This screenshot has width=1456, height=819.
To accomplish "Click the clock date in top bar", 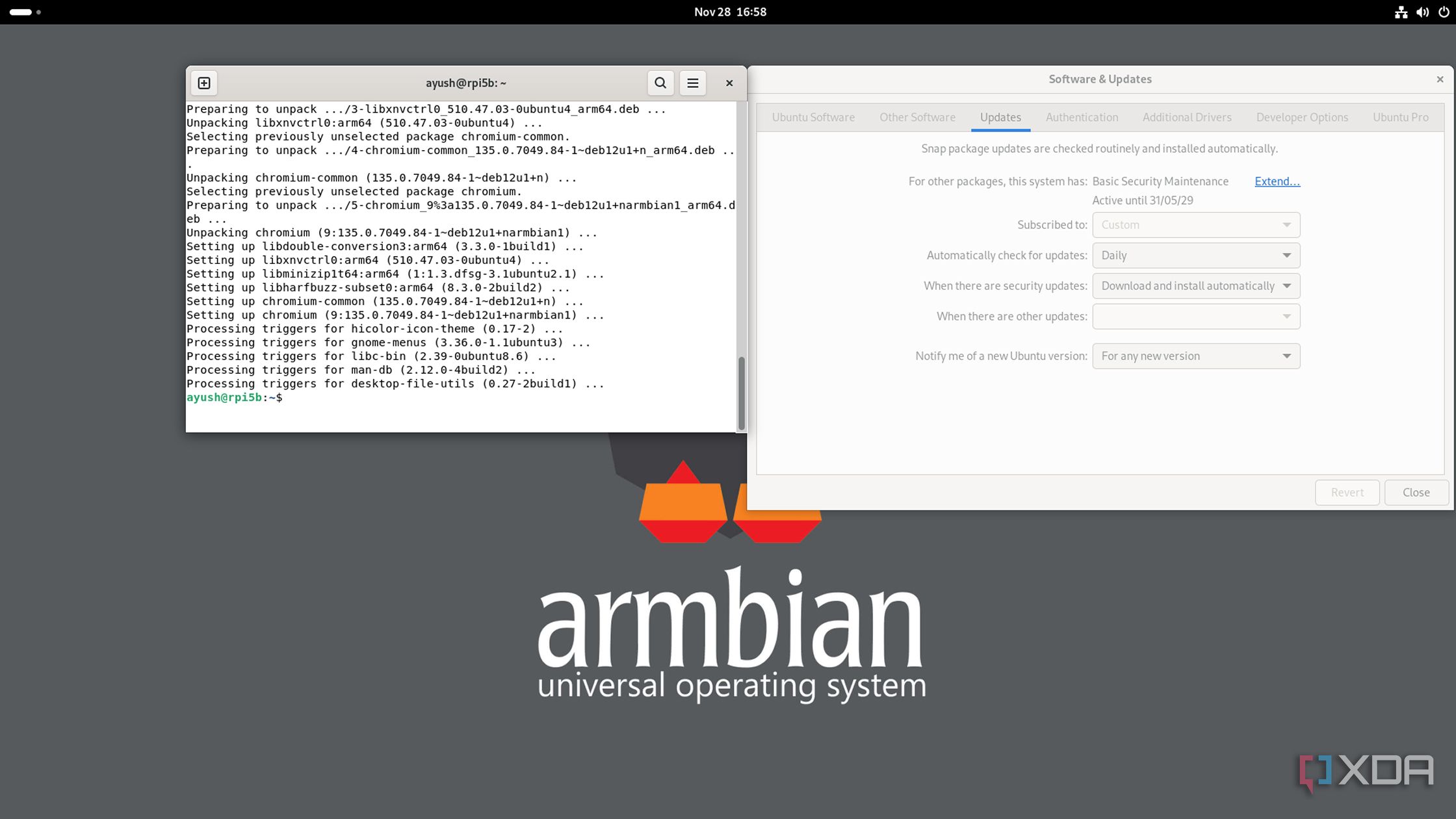I will tap(730, 12).
